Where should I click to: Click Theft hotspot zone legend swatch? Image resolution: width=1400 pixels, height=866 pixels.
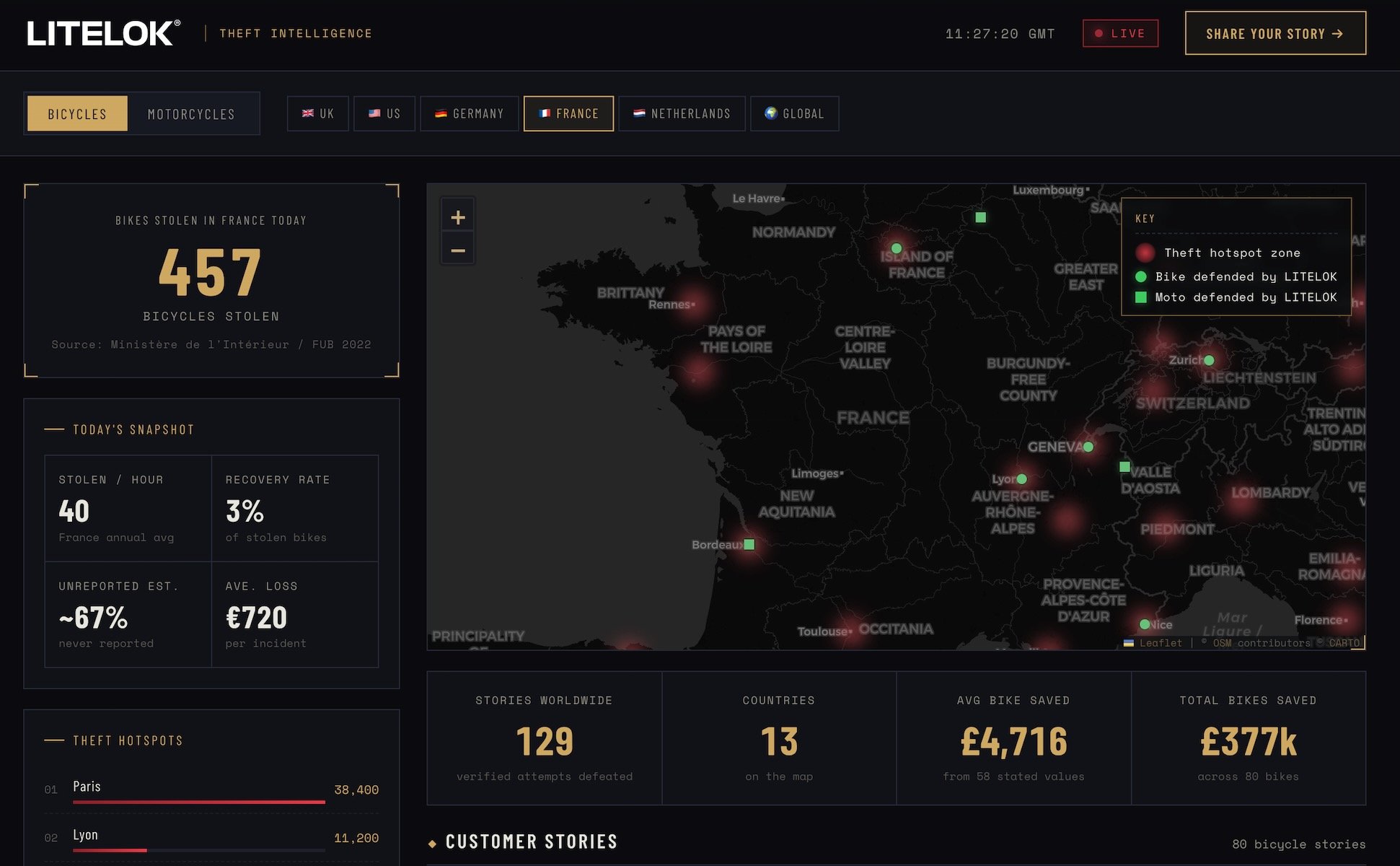pos(1145,253)
